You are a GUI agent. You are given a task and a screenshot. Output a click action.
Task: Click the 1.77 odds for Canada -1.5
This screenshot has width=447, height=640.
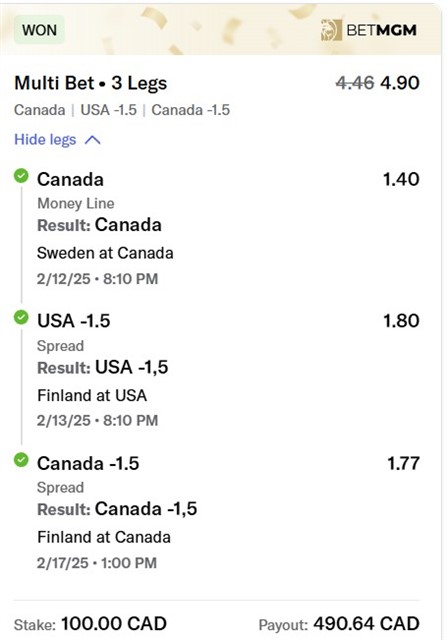(x=403, y=463)
